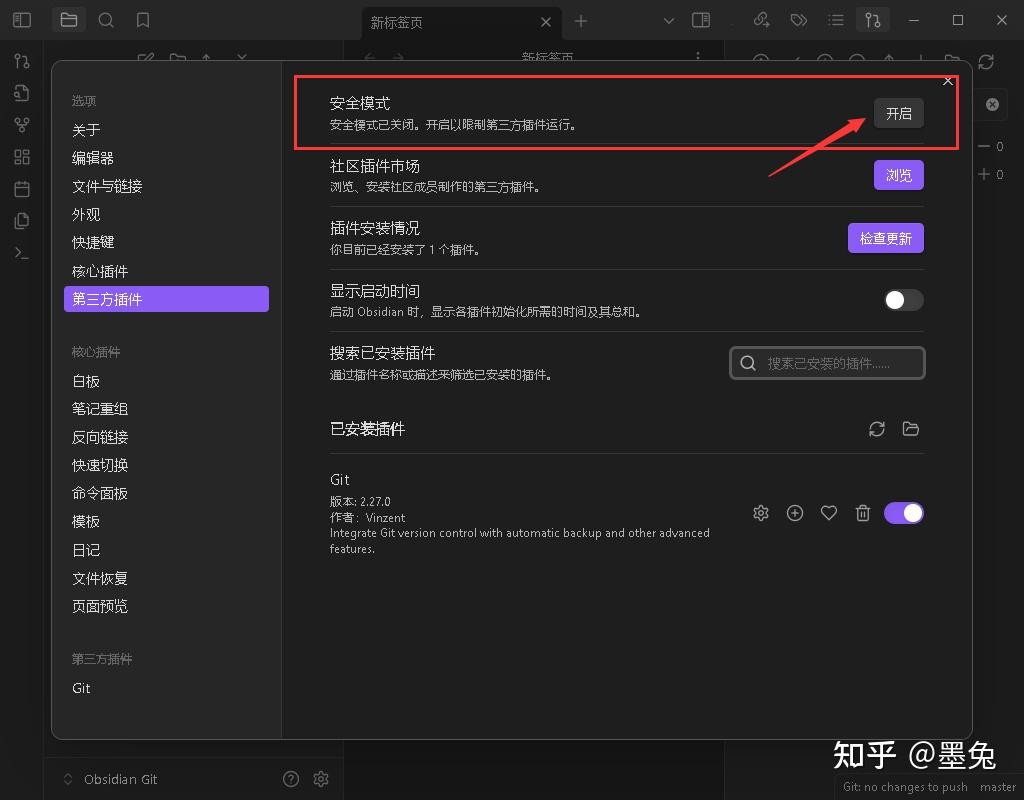Click the terminal icon in left ribbon

[x=21, y=252]
